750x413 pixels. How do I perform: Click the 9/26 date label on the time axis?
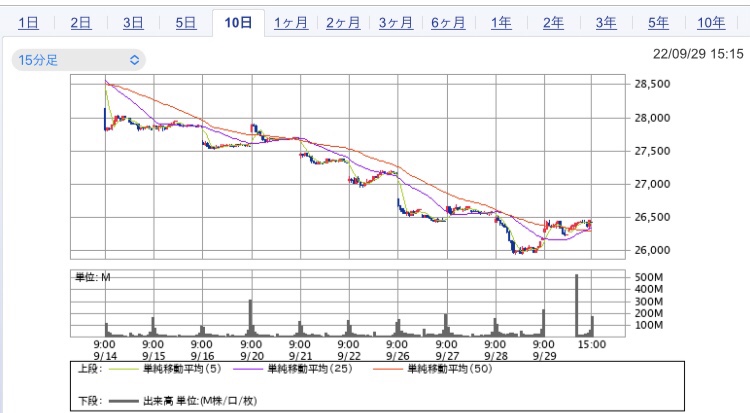coord(397,356)
